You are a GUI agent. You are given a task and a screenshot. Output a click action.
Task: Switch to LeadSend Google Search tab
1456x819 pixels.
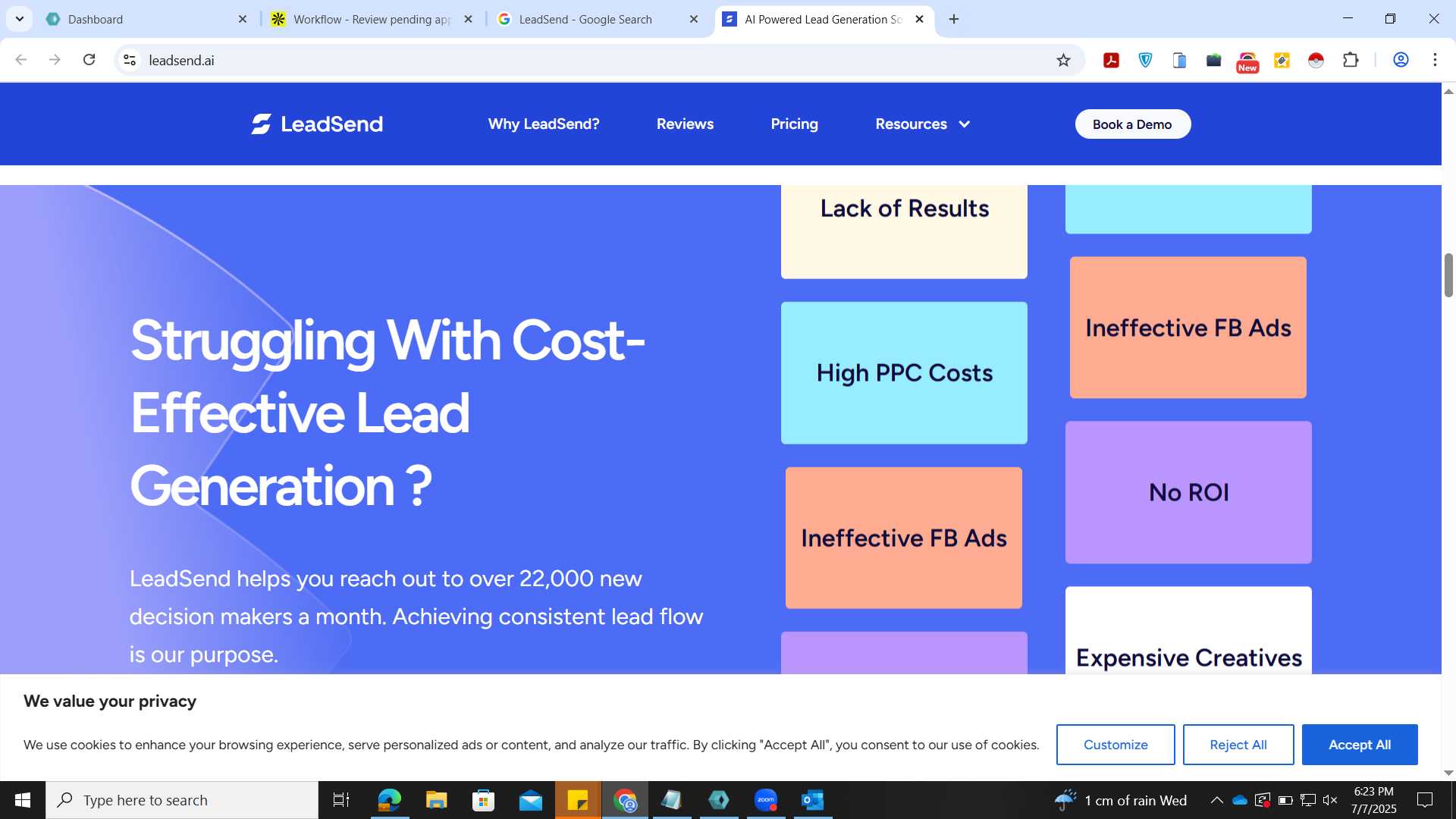pyautogui.click(x=597, y=19)
